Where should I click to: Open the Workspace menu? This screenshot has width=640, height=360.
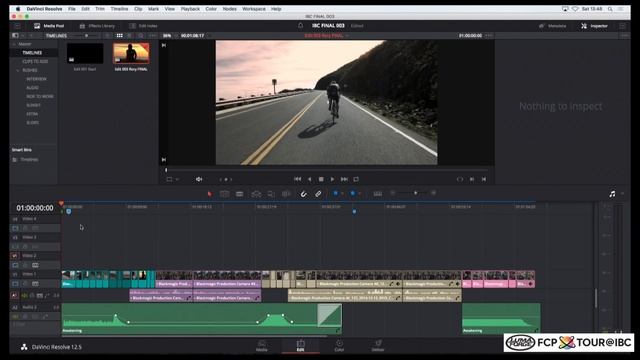(254, 9)
